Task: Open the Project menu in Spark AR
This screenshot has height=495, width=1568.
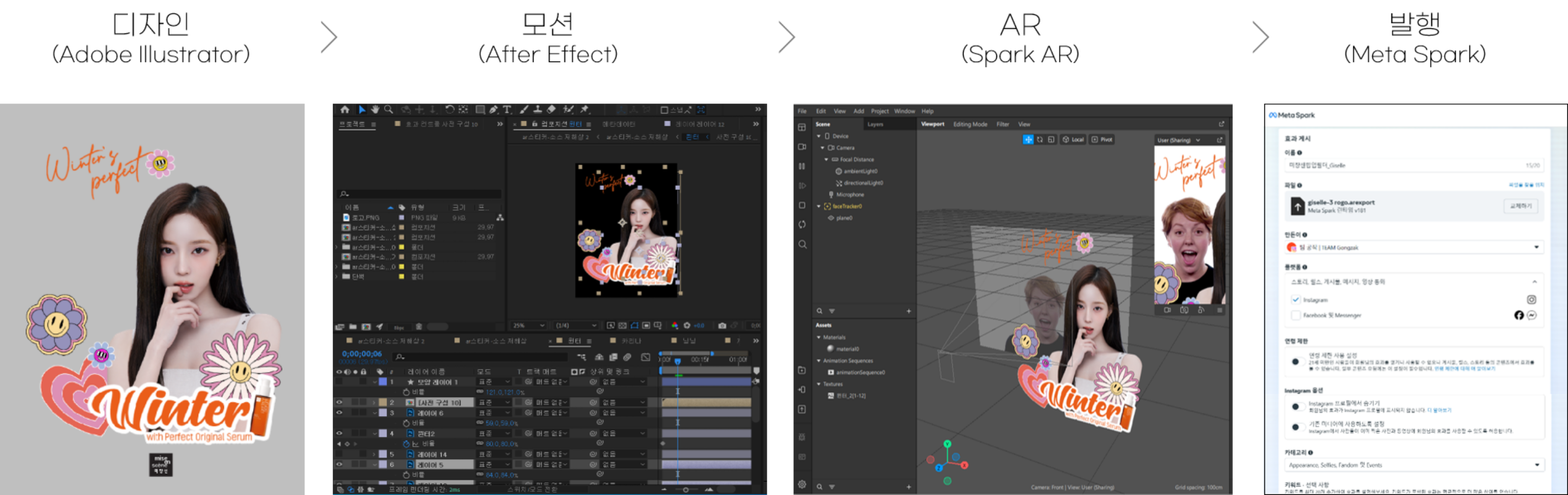Action: (x=880, y=111)
